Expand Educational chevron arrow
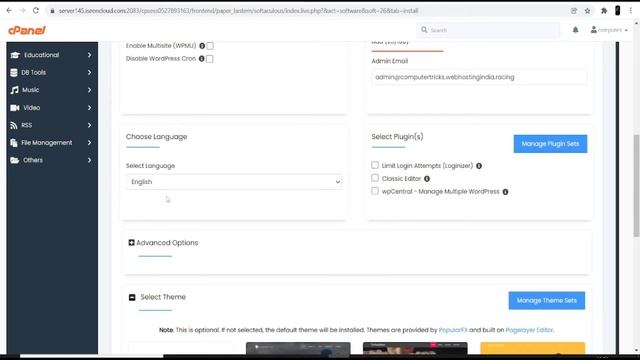 click(89, 55)
